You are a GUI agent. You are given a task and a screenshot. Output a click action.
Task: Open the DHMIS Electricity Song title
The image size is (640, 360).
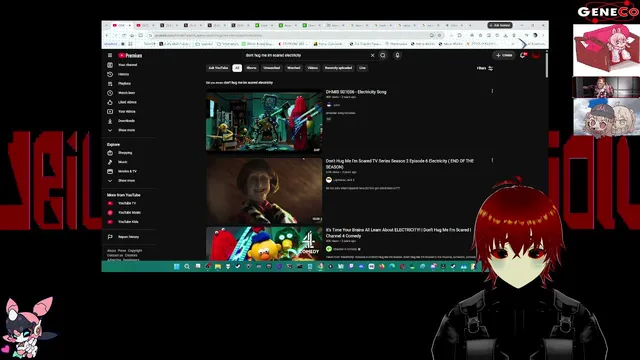pos(356,92)
